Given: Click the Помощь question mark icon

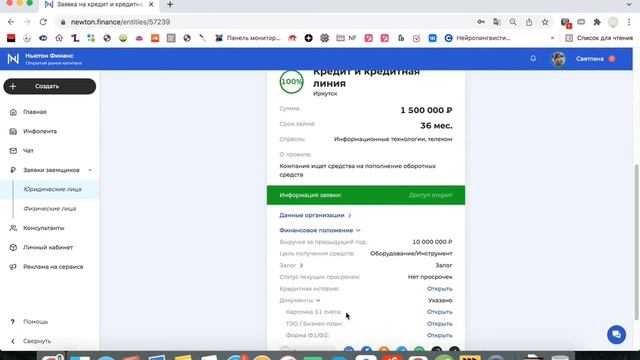Looking at the screenshot, I should (13, 322).
